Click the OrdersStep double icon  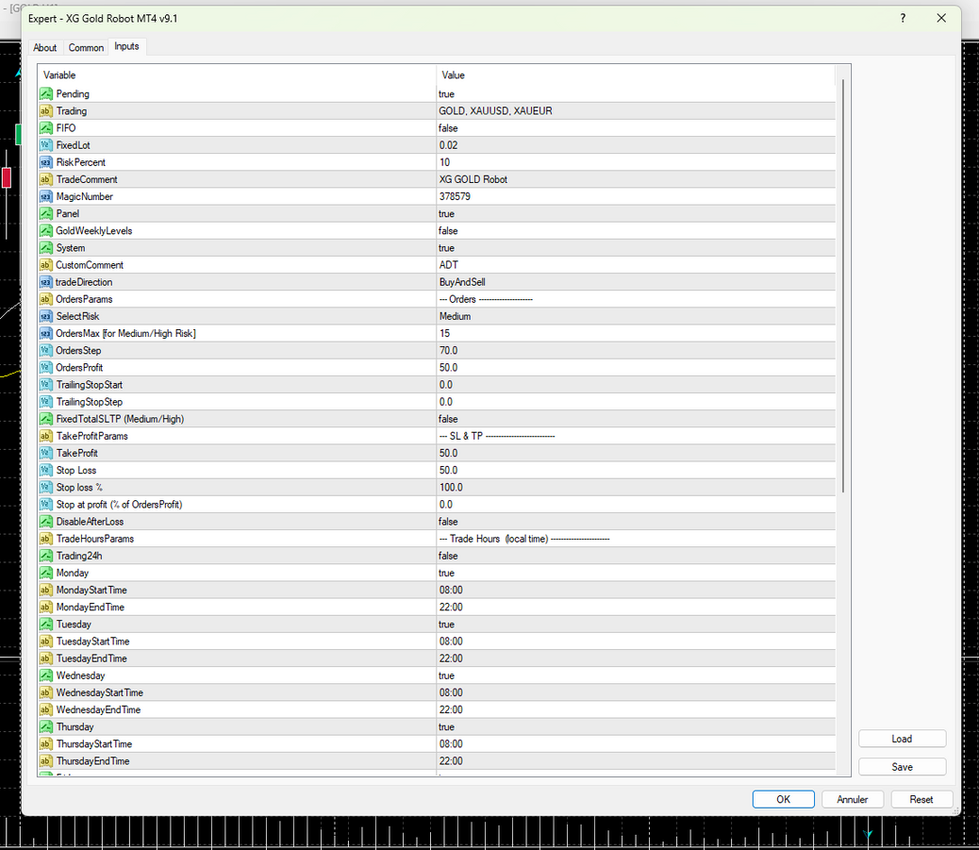click(x=46, y=350)
